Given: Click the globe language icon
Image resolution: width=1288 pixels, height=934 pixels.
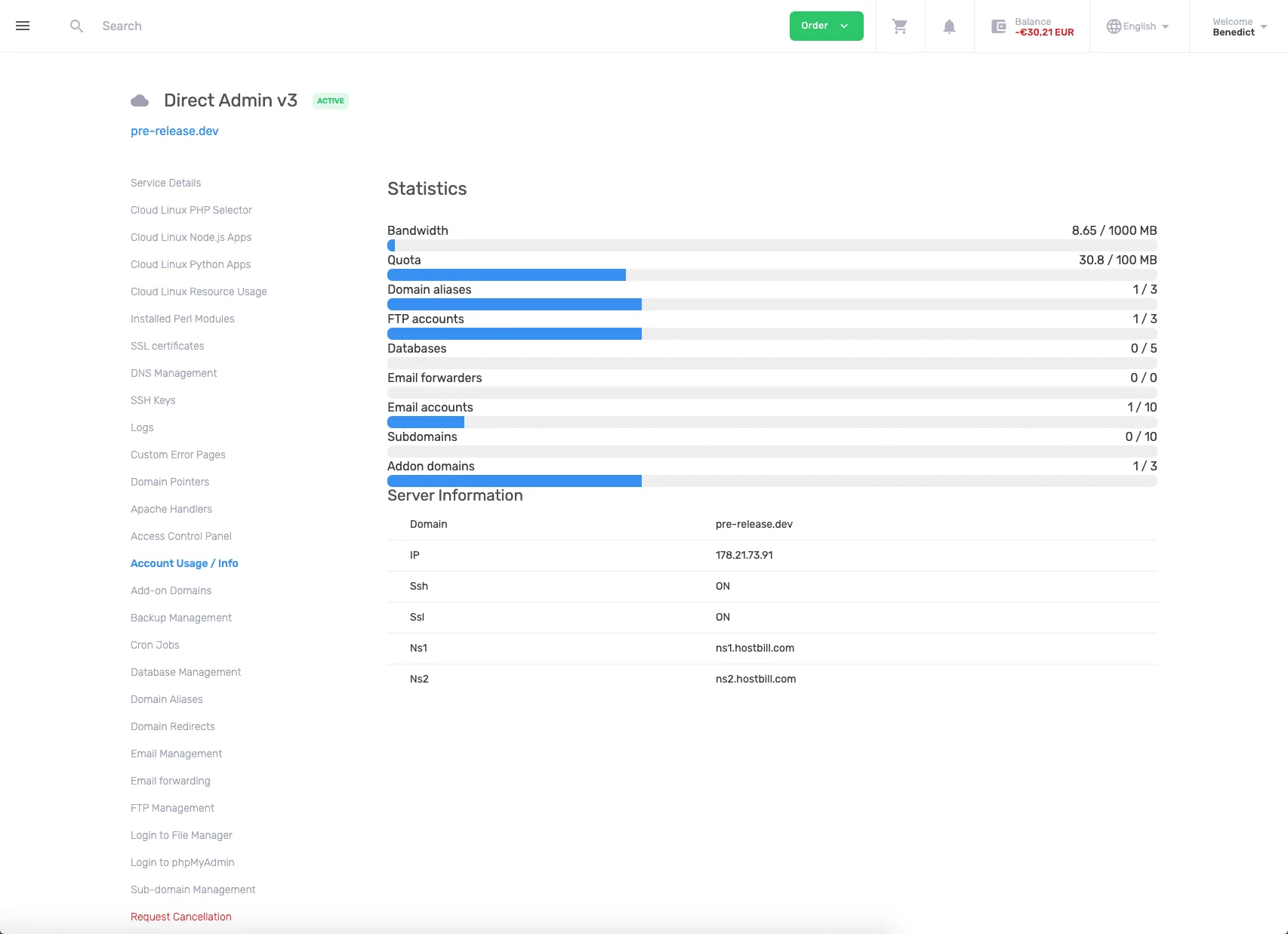Looking at the screenshot, I should (x=1114, y=26).
